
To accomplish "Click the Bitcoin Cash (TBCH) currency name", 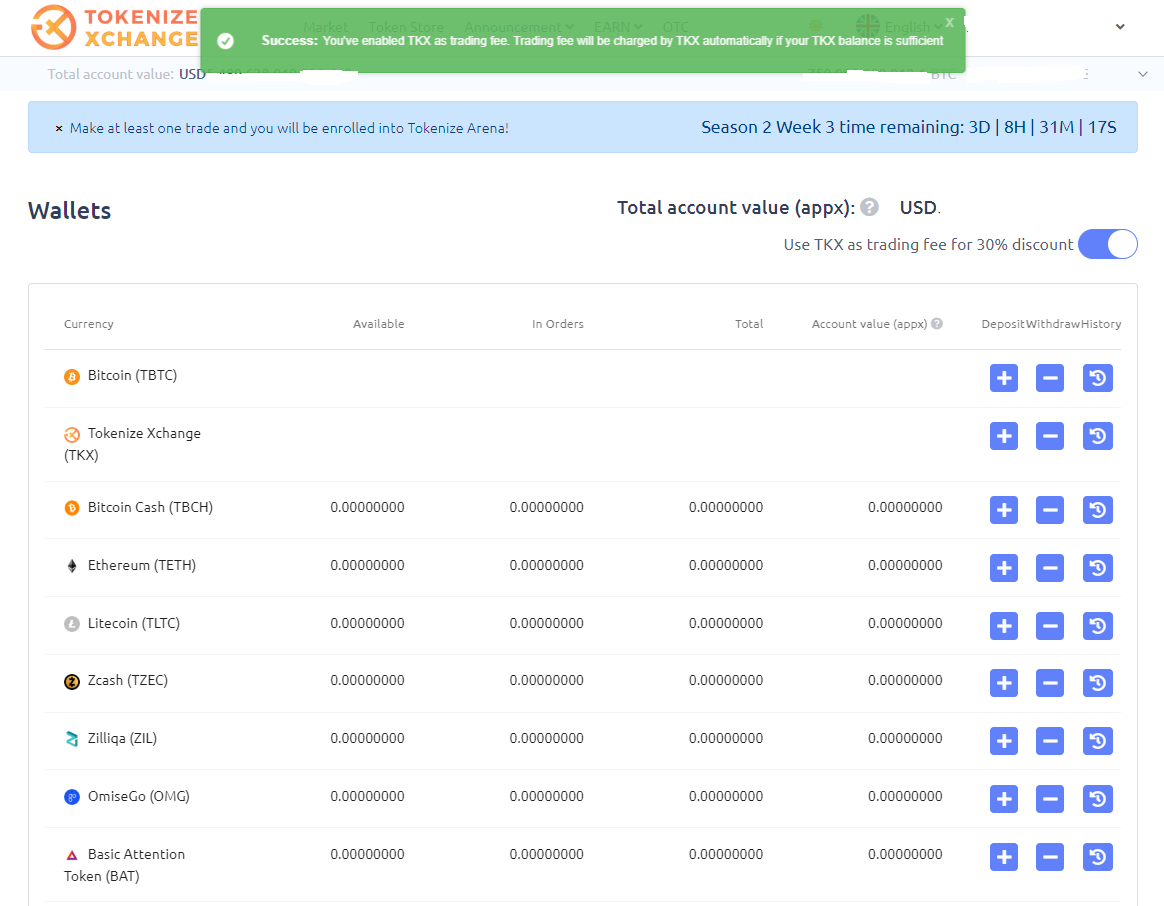I will coord(150,507).
